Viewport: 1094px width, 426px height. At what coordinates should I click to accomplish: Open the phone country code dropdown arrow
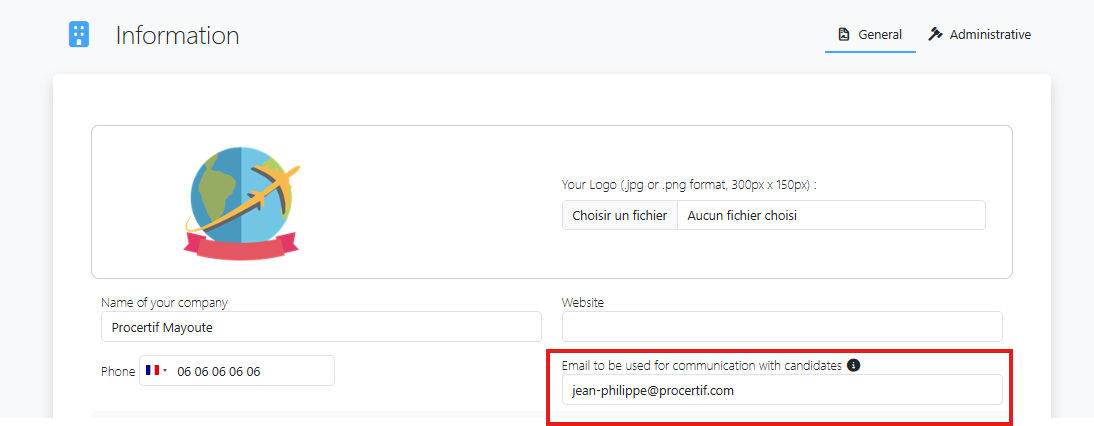tap(165, 371)
